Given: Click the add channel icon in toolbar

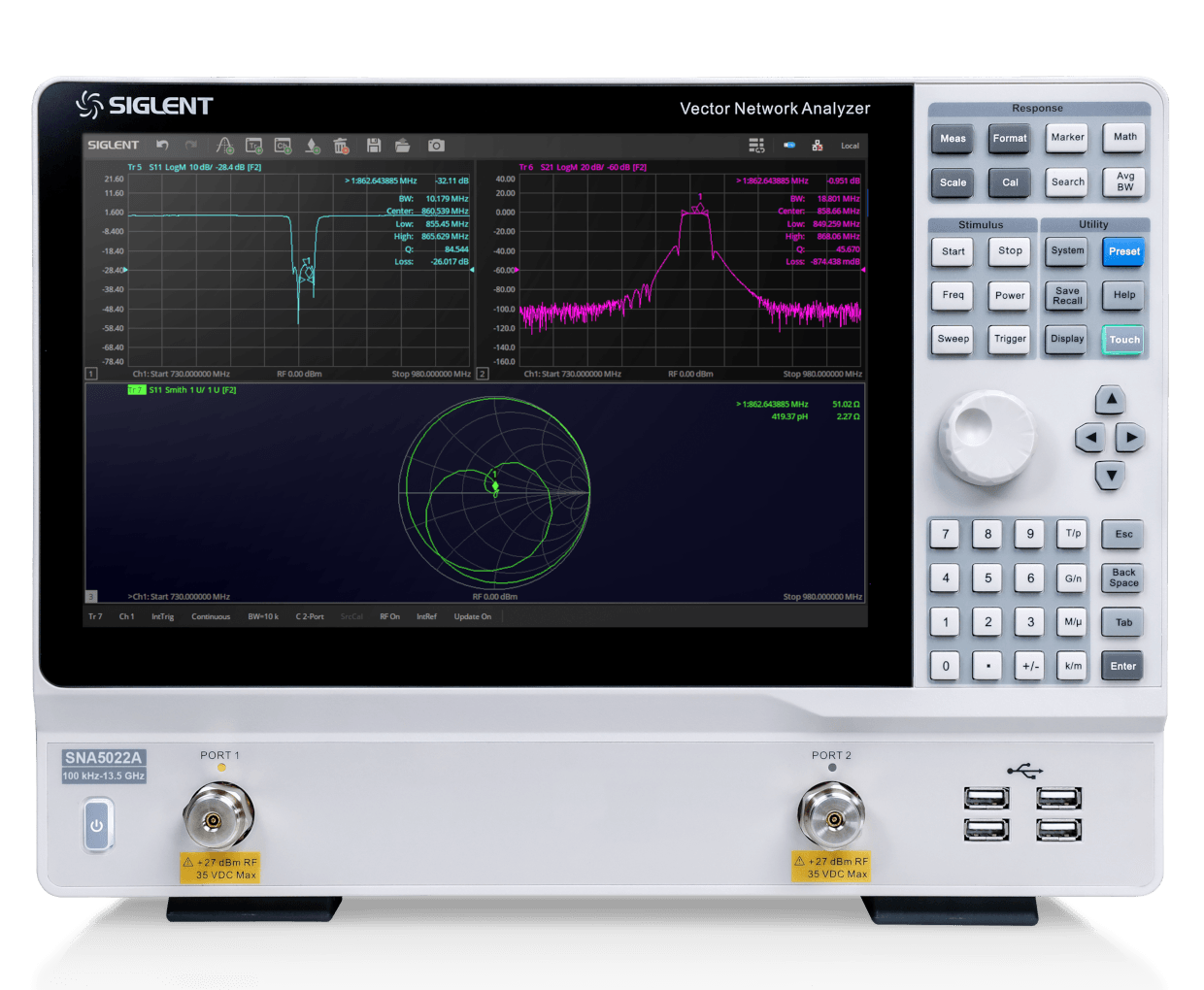Looking at the screenshot, I should click(283, 146).
